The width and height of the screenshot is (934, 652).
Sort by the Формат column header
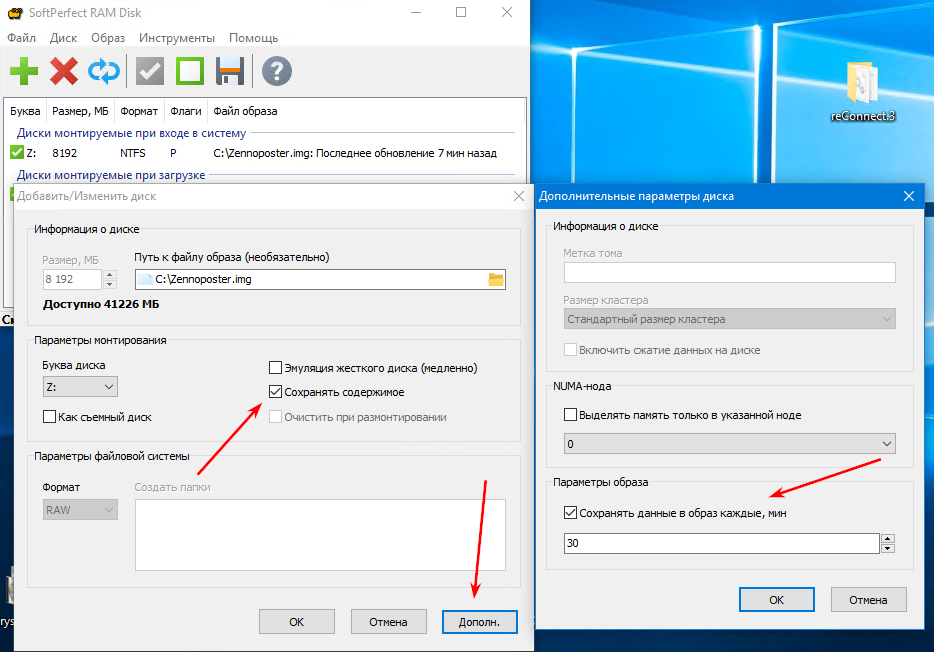139,111
